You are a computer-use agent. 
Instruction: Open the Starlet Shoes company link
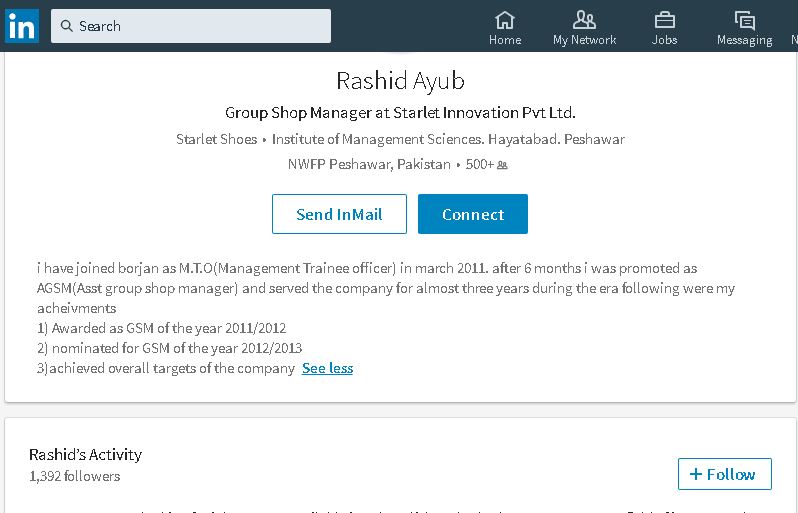point(216,139)
